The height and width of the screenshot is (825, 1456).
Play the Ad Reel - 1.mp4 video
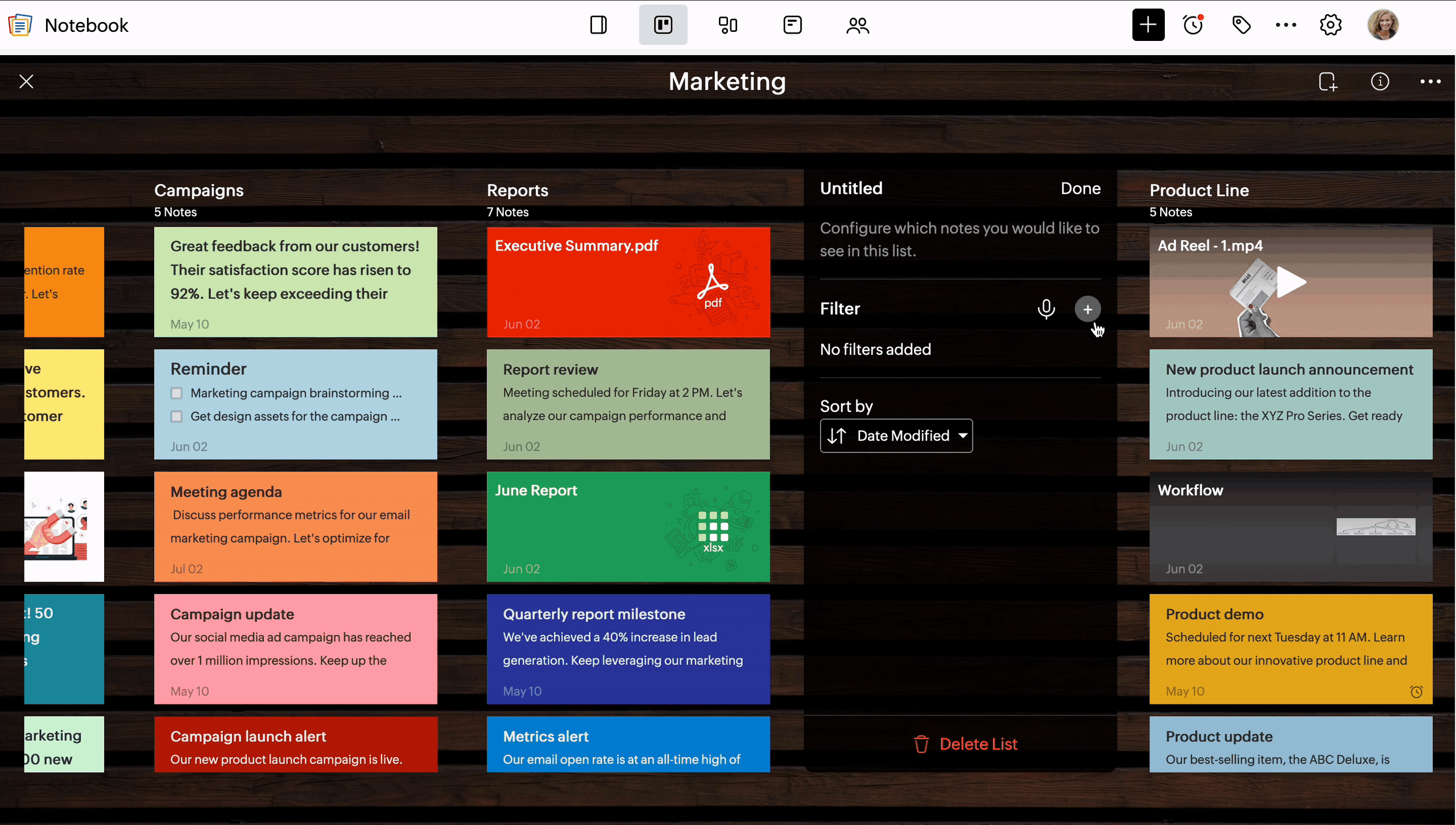1290,282
